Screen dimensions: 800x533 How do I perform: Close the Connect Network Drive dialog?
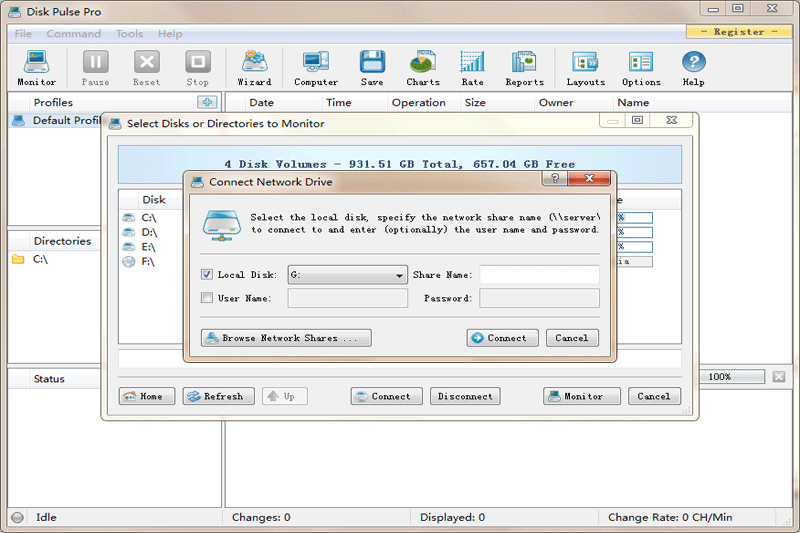pyautogui.click(x=589, y=178)
